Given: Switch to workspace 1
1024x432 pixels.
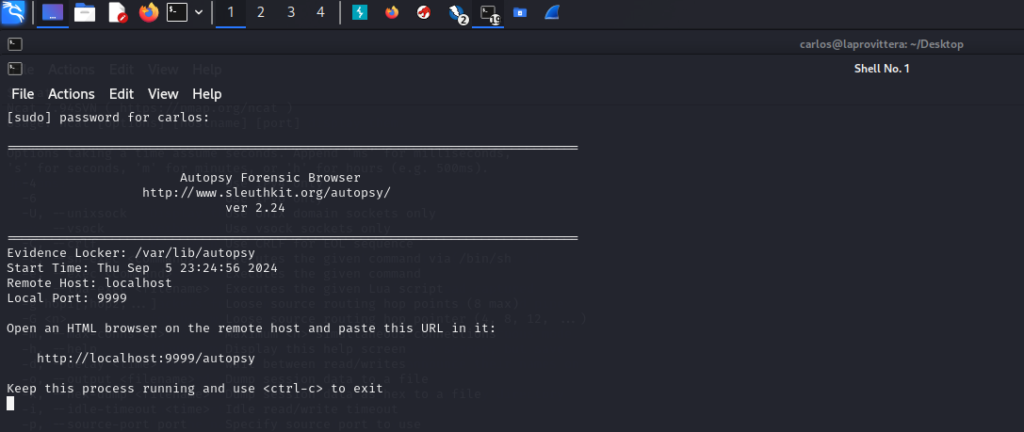Looking at the screenshot, I should 231,13.
